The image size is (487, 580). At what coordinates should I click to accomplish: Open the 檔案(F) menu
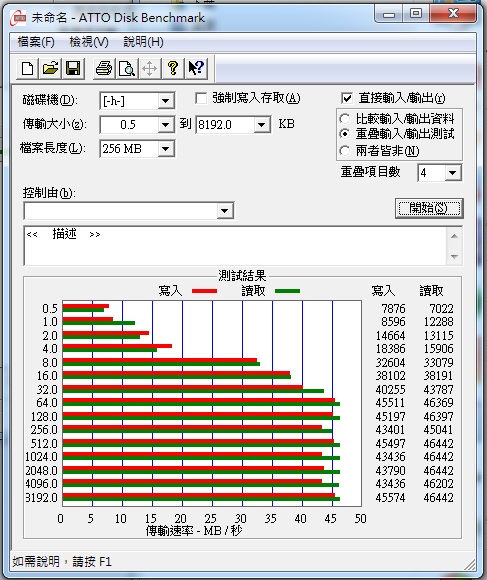tap(36, 42)
